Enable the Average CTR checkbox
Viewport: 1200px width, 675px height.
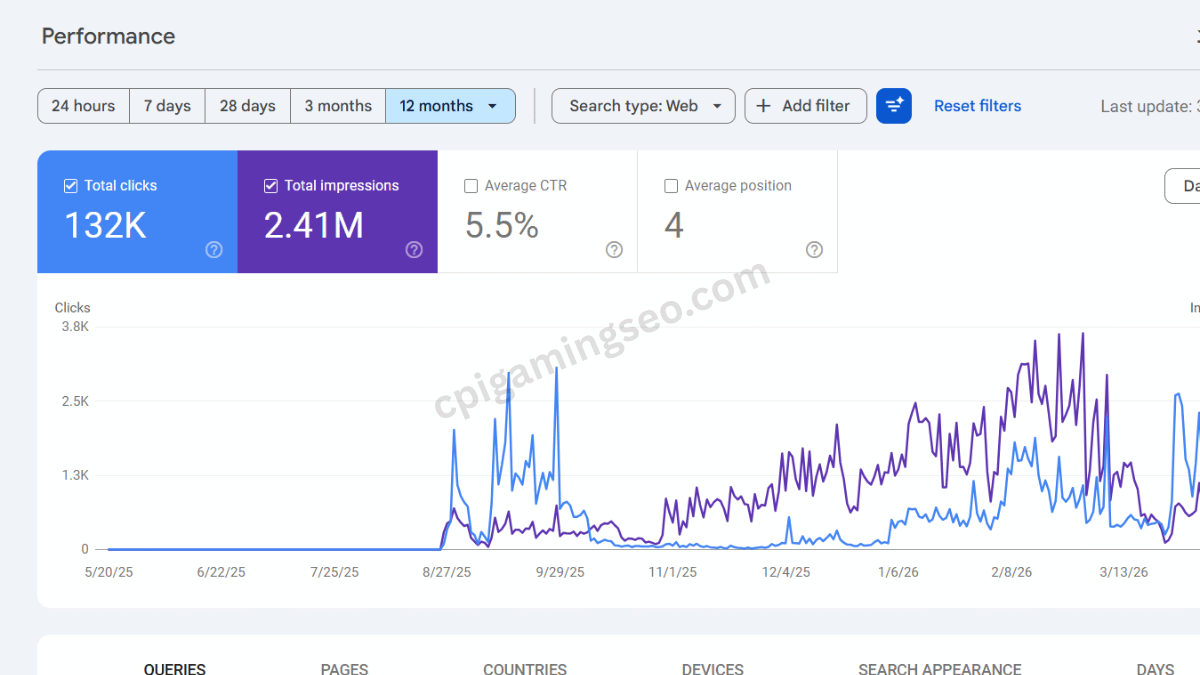click(x=471, y=186)
